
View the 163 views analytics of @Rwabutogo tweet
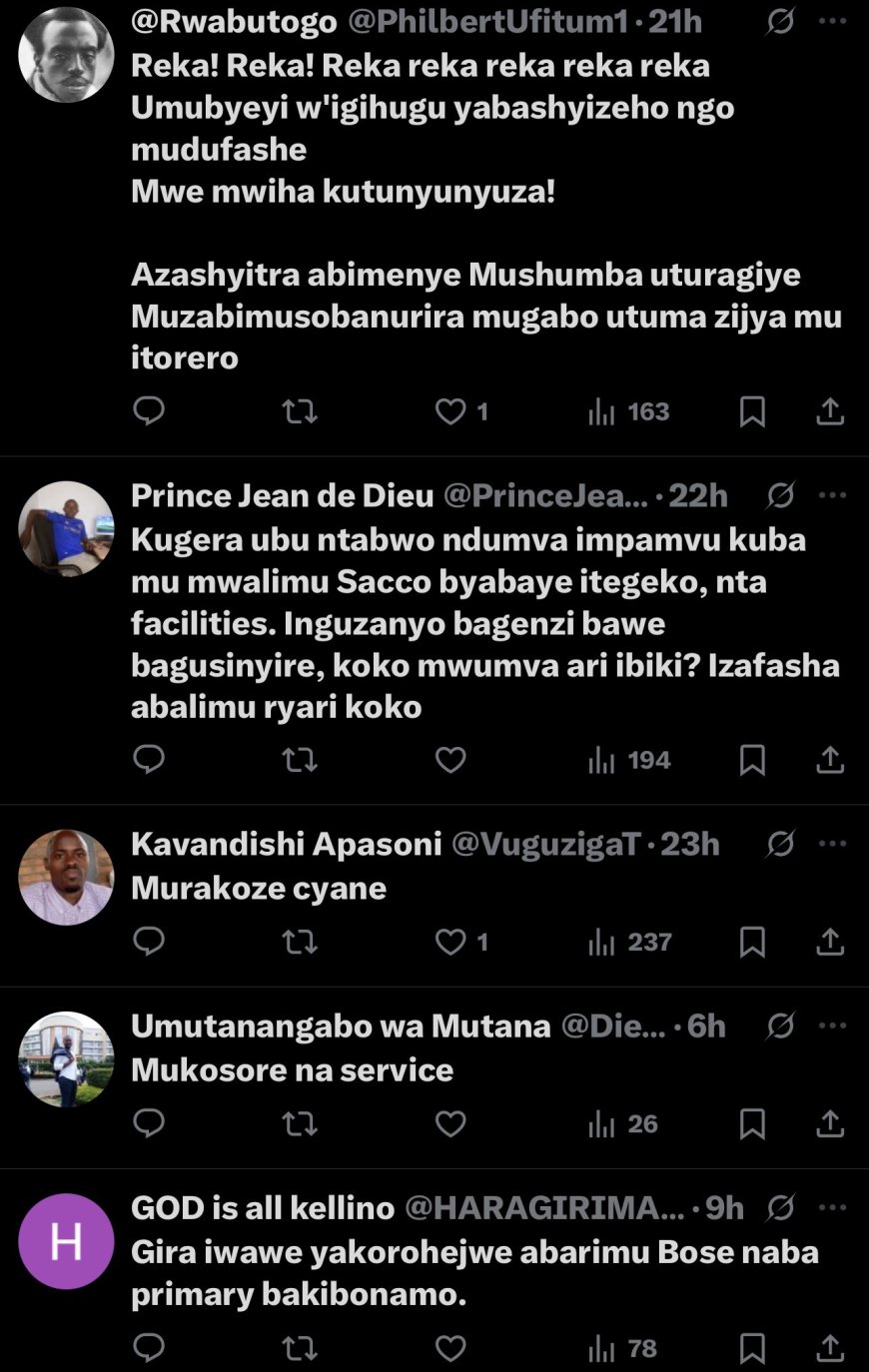tap(629, 410)
